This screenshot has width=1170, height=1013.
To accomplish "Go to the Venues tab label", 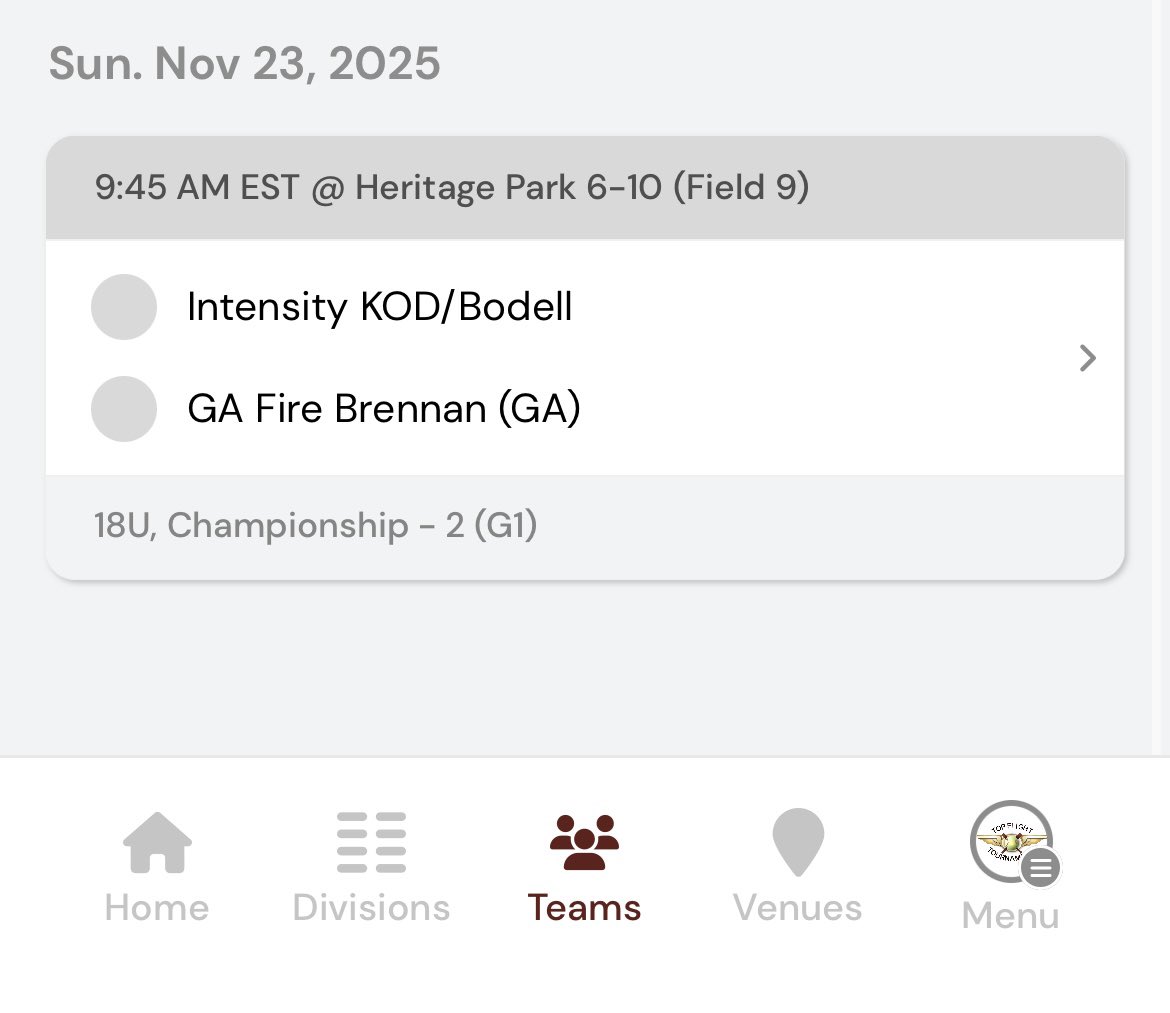I will tap(798, 908).
